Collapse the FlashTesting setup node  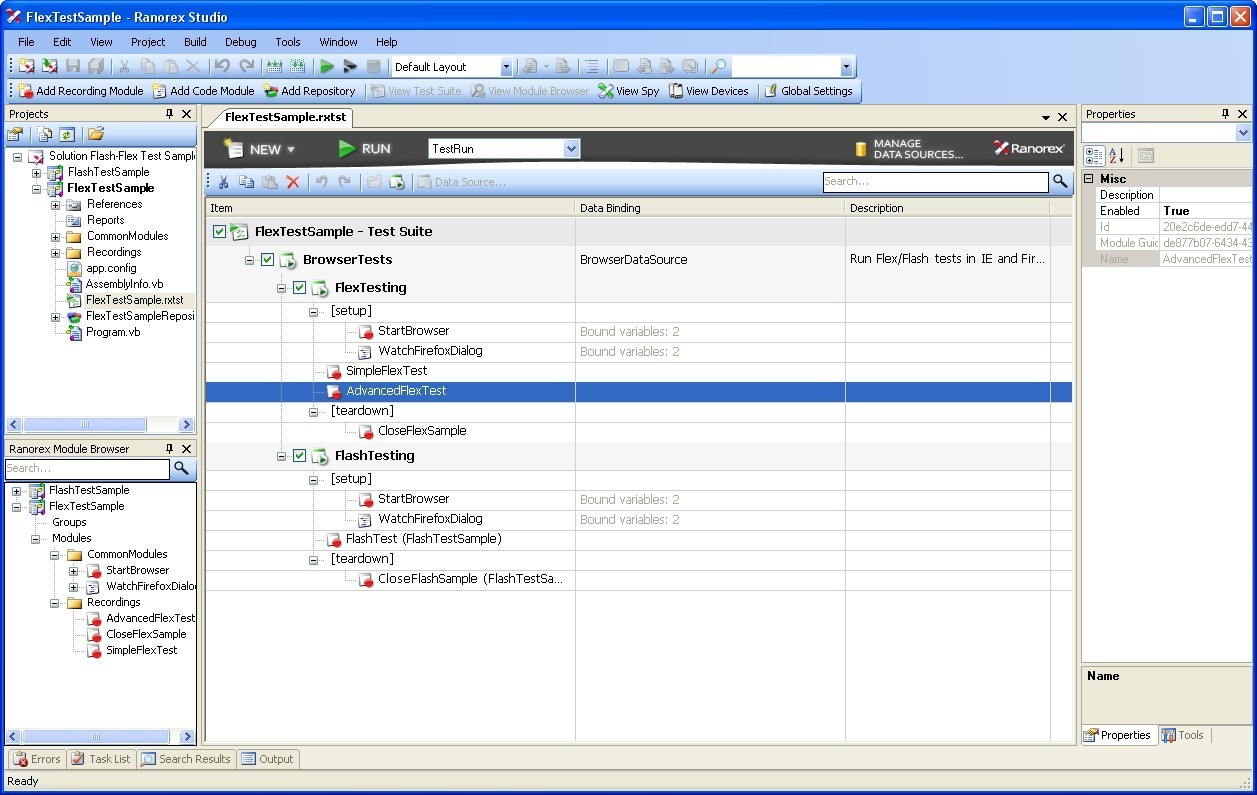(314, 478)
